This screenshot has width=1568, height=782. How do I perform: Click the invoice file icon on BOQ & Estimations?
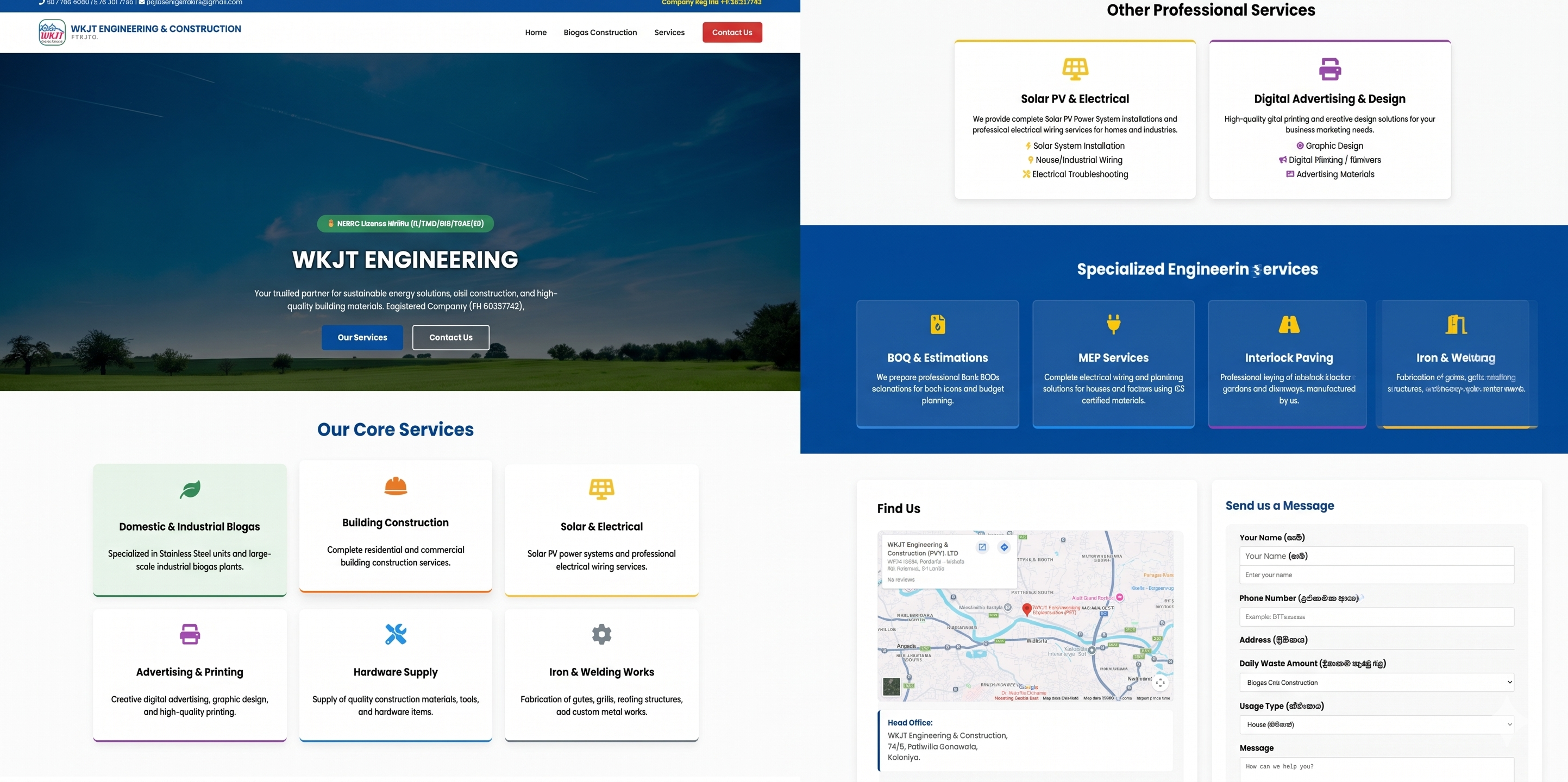click(937, 324)
